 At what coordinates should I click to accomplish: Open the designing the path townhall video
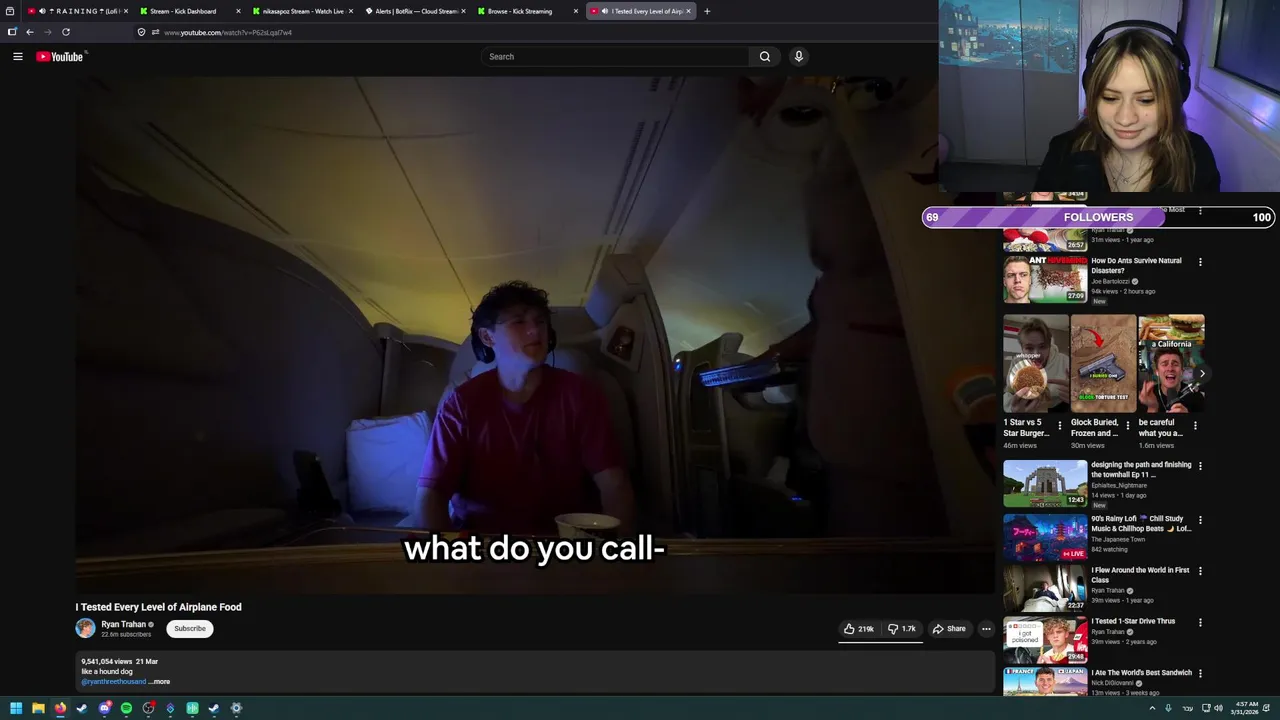1045,484
